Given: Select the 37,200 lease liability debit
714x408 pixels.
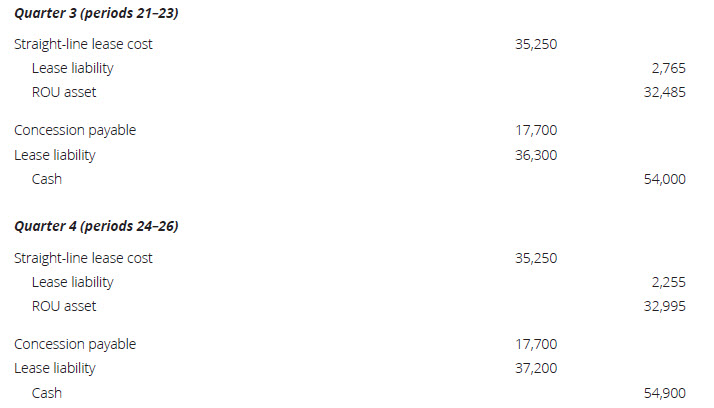Looking at the screenshot, I should tap(536, 368).
